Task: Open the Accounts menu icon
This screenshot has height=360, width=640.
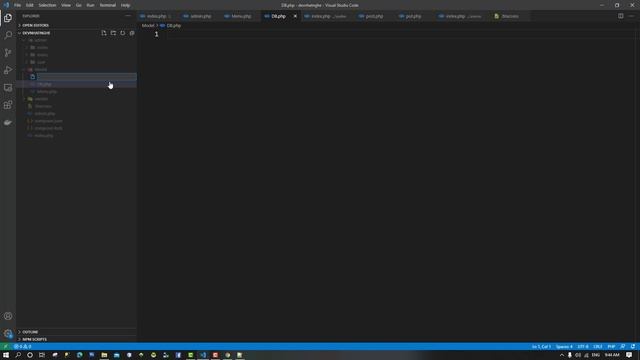Action: pyautogui.click(x=8, y=316)
